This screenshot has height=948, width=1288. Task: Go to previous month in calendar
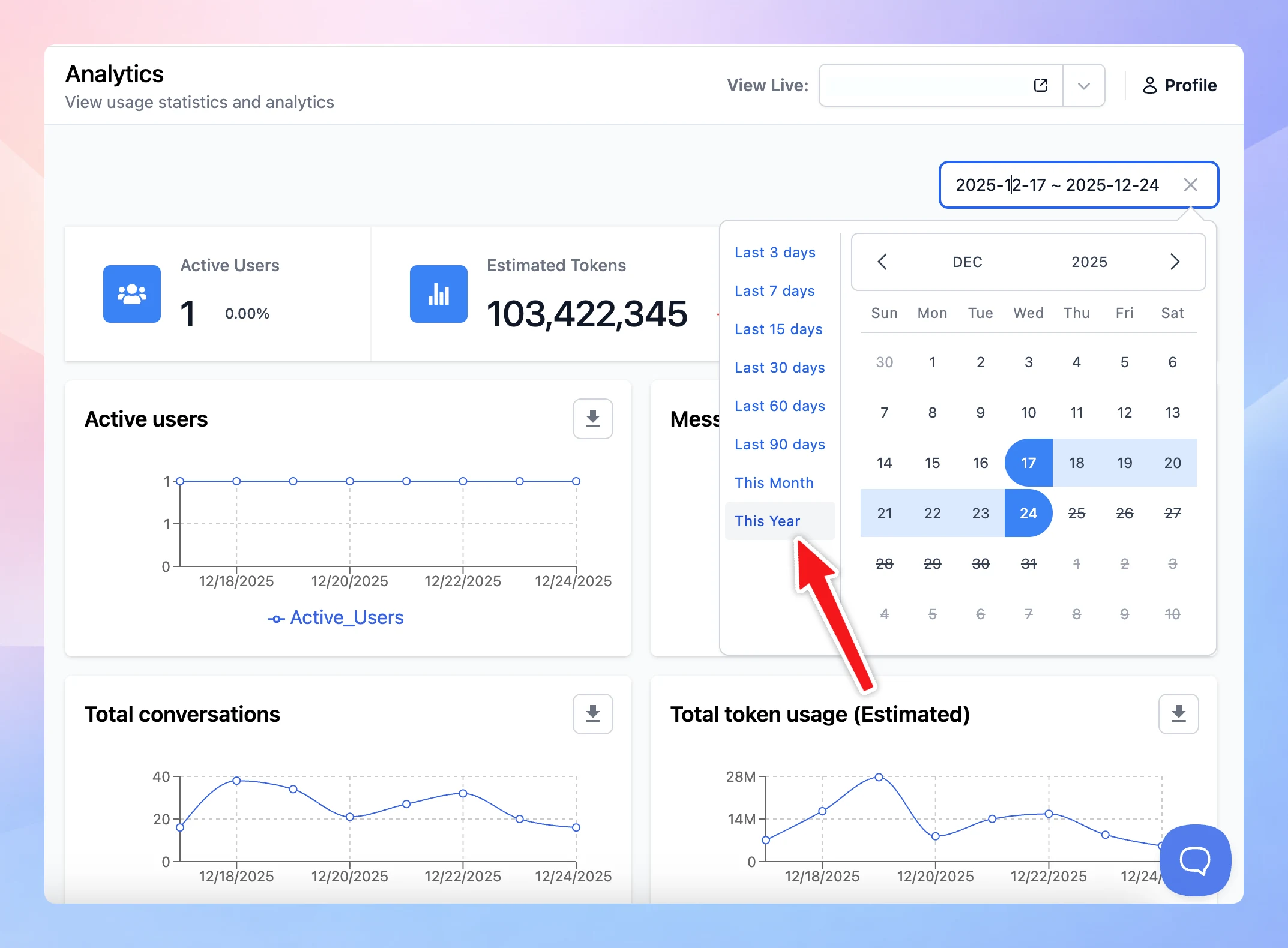[882, 262]
